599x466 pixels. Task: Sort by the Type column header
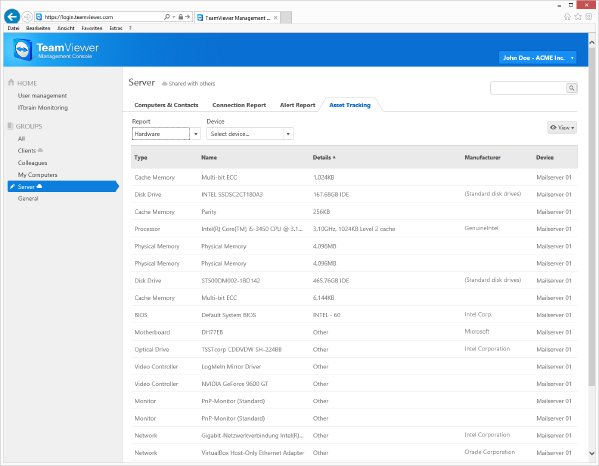click(141, 157)
